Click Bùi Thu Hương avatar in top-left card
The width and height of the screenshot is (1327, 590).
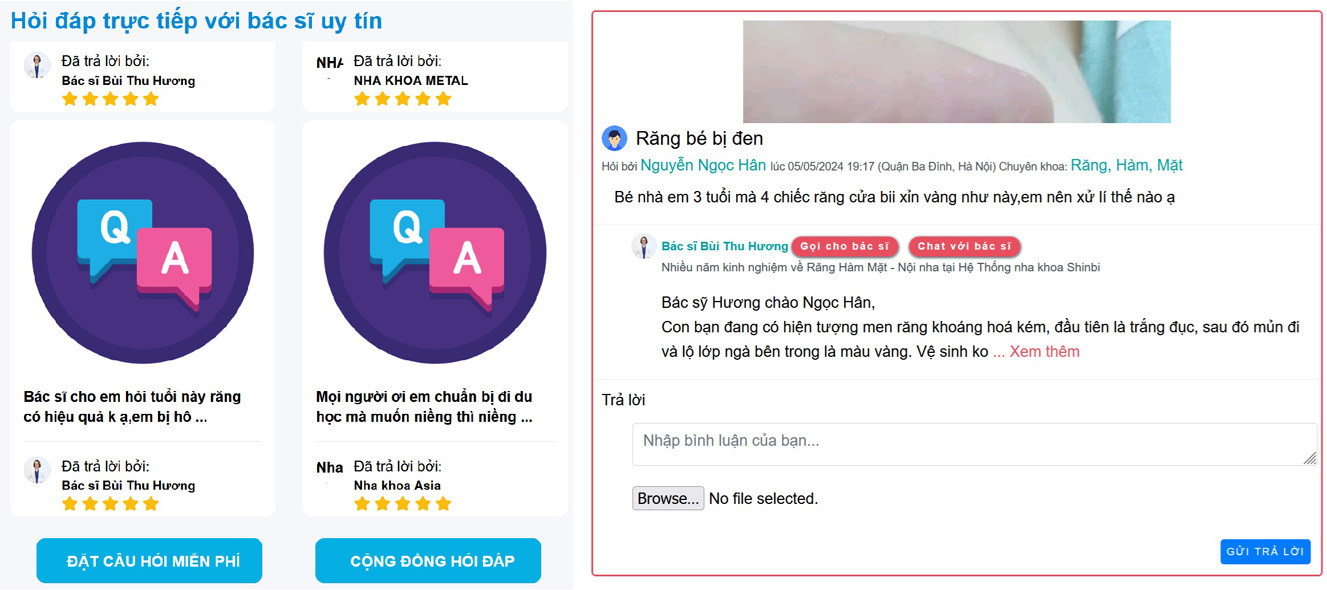(x=37, y=65)
